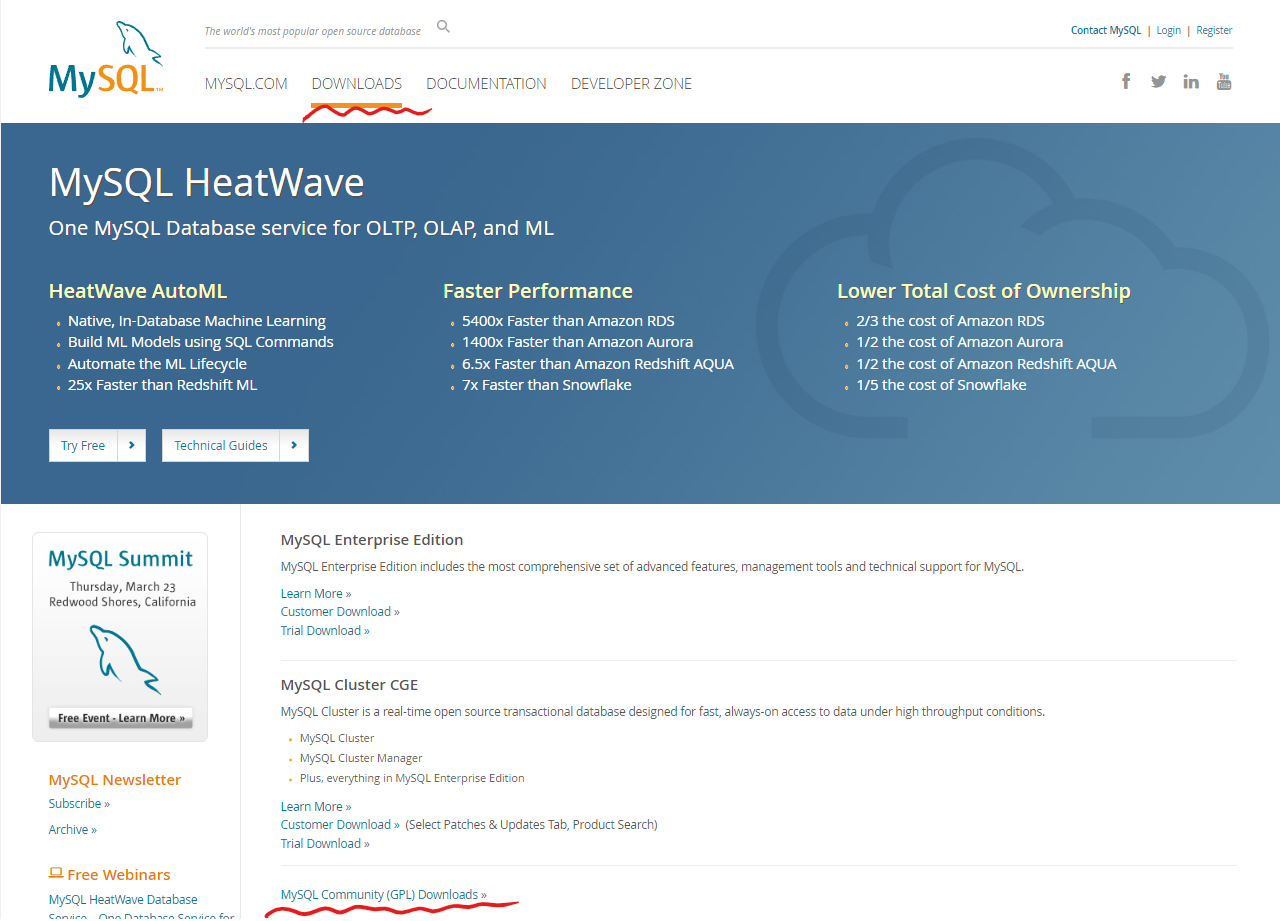Viewport: 1280px width, 921px height.
Task: Open MySQL Cluster CGE Learn More link
Action: click(316, 807)
